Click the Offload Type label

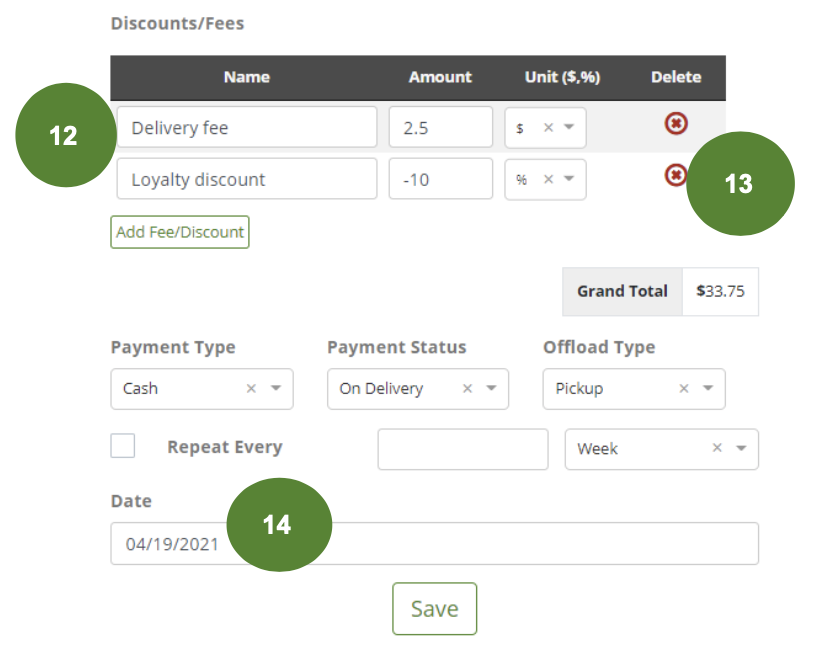tap(599, 348)
